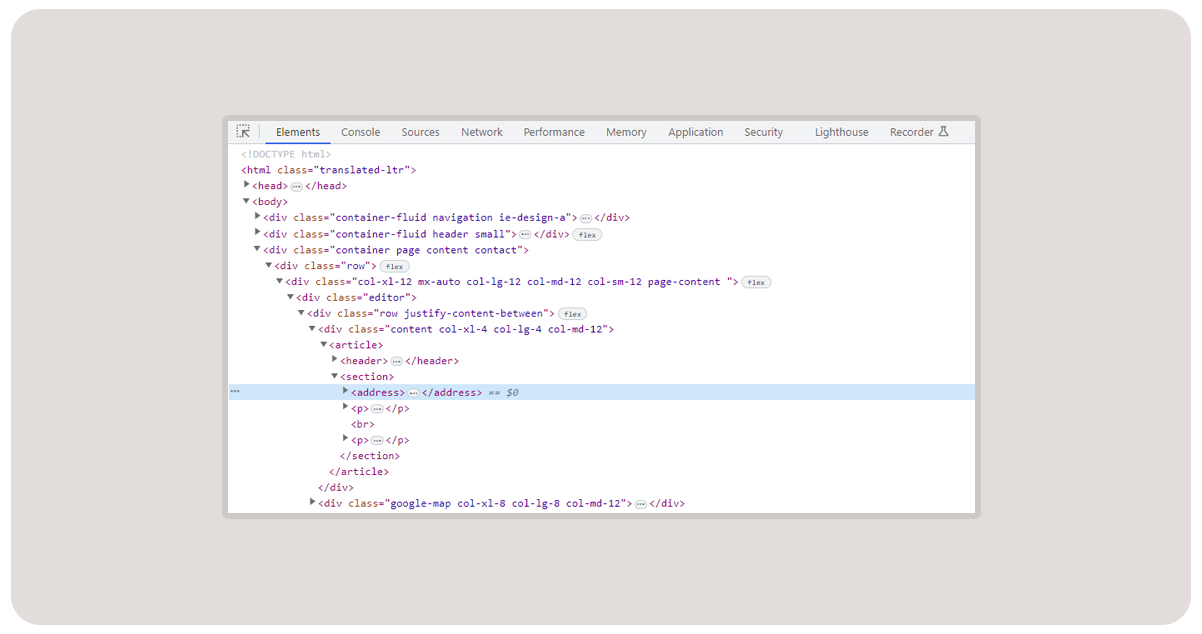Open the Network tab
This screenshot has height=634, width=1202.
[x=481, y=131]
